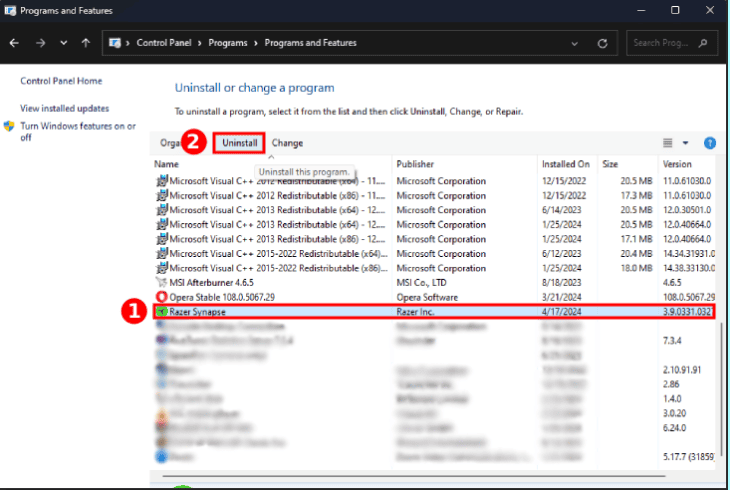Click the 20.4 MB size cell
This screenshot has height=490, width=730.
tap(636, 254)
